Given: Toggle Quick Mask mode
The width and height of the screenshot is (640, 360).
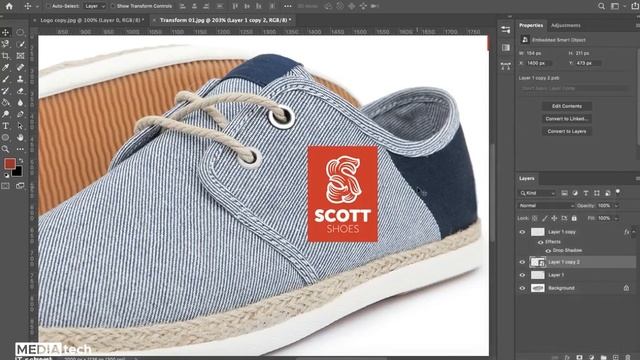Looking at the screenshot, I should (x=6, y=186).
